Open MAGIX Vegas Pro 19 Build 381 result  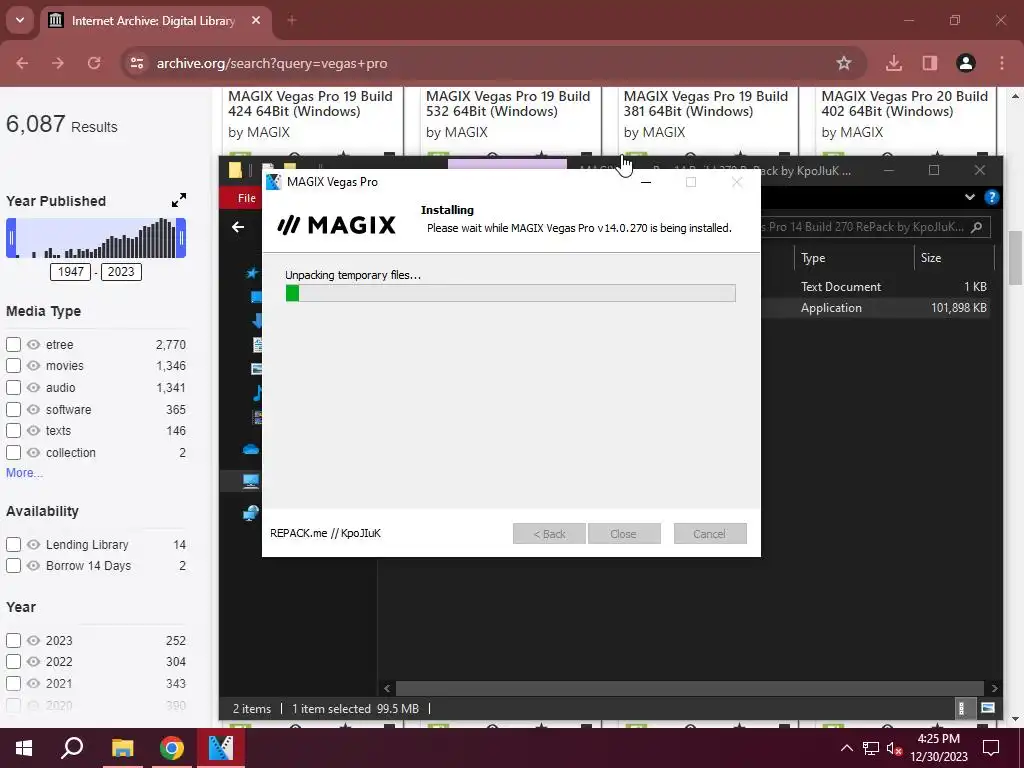point(706,103)
